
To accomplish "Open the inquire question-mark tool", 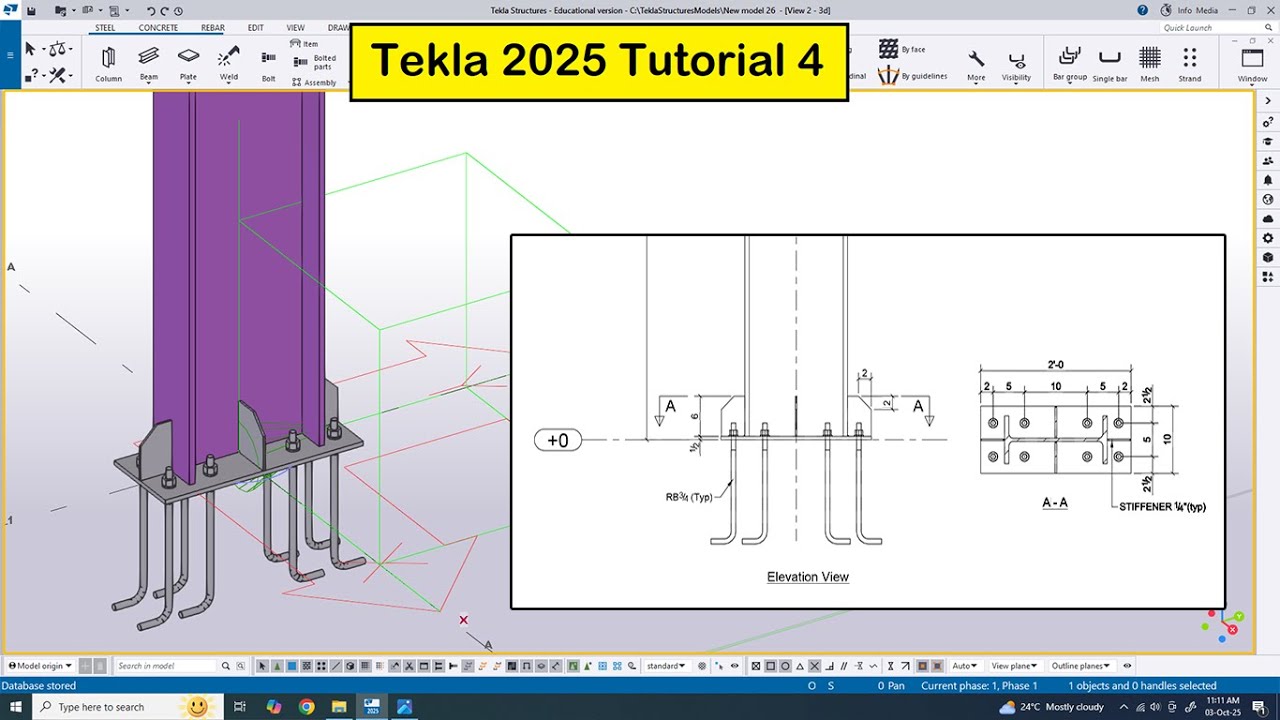I will [x=33, y=75].
